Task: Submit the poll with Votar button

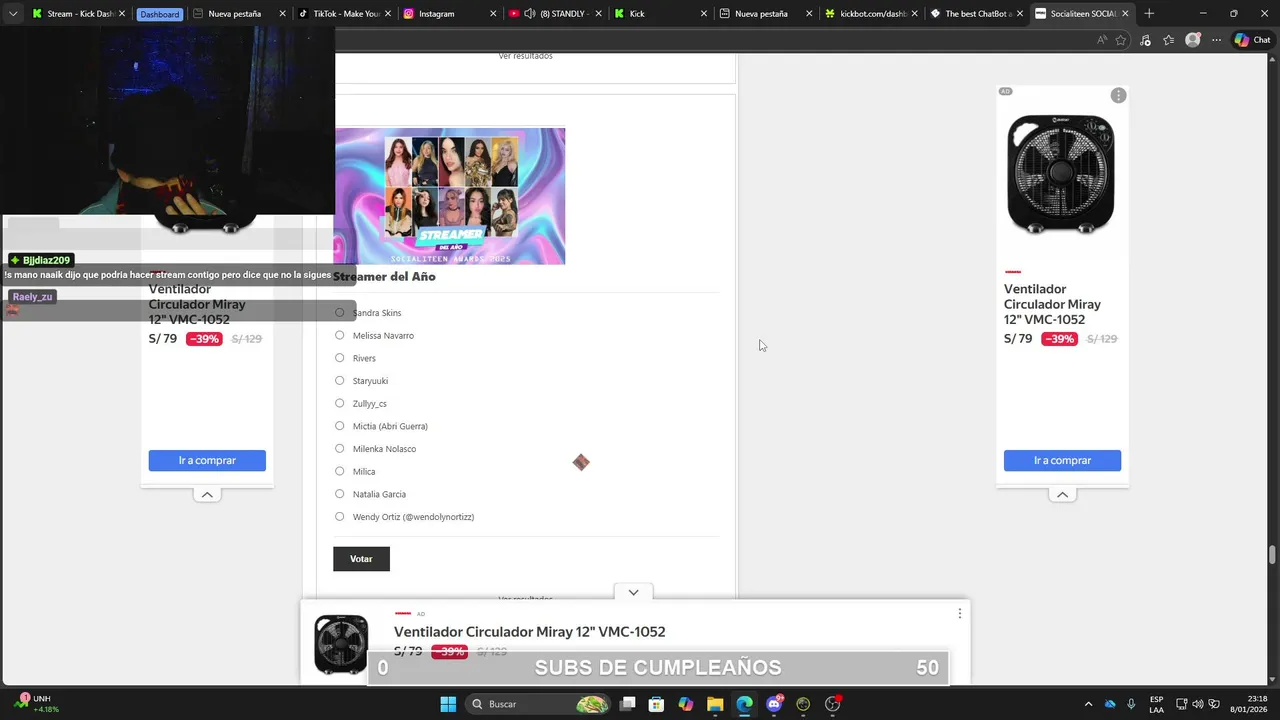Action: 361,559
